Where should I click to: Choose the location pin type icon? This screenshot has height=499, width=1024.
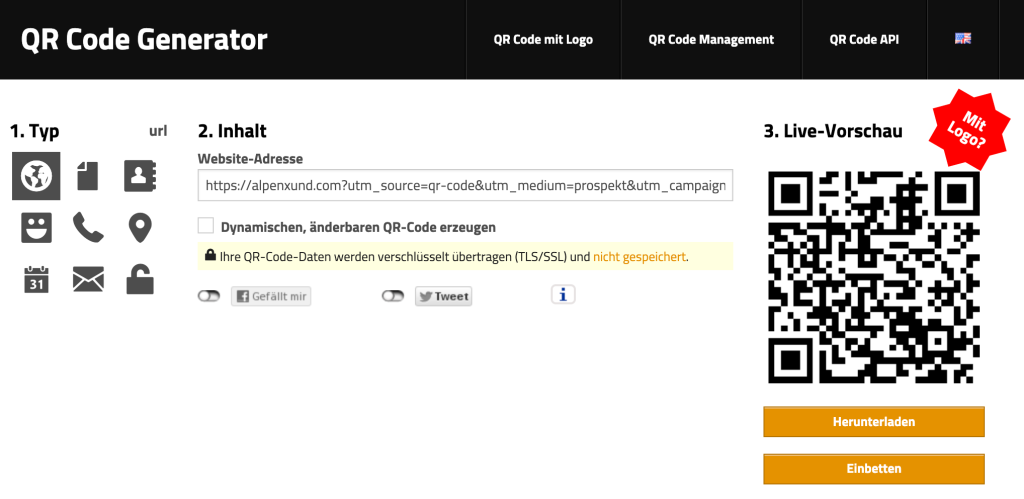point(140,228)
